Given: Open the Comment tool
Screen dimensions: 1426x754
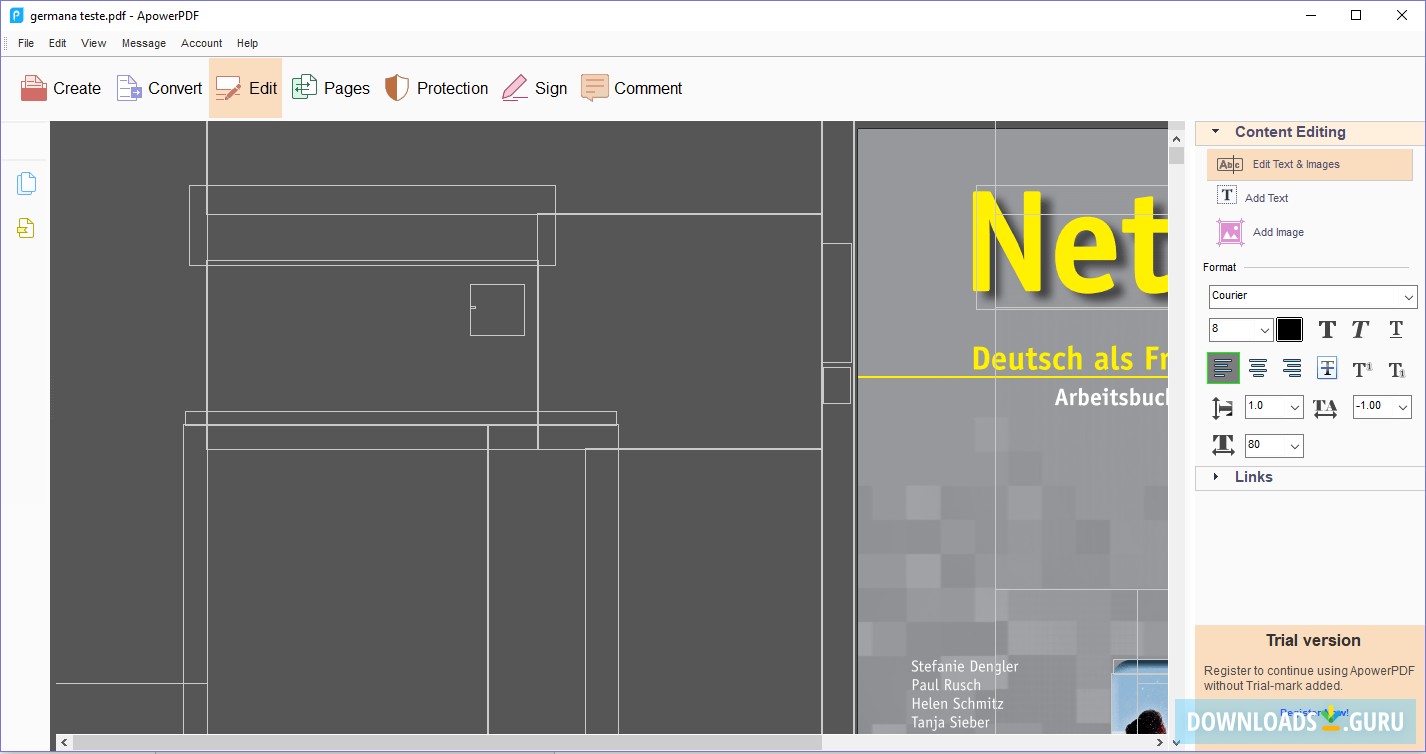Looking at the screenshot, I should [x=632, y=88].
